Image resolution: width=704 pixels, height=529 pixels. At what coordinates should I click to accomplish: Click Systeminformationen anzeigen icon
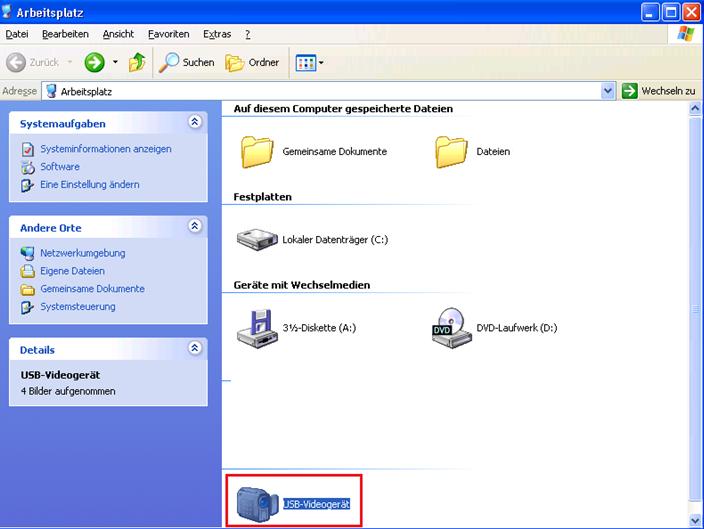coord(27,149)
